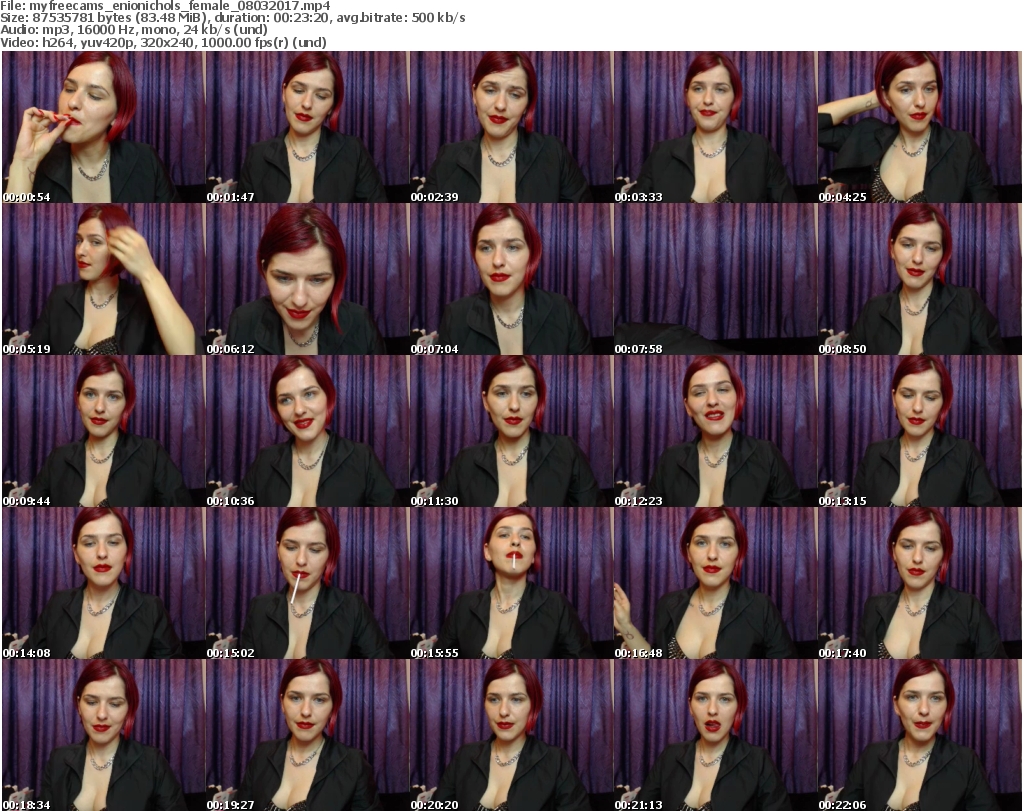
Task: View the thumbnail marked 00:22:06
Action: tap(920, 735)
